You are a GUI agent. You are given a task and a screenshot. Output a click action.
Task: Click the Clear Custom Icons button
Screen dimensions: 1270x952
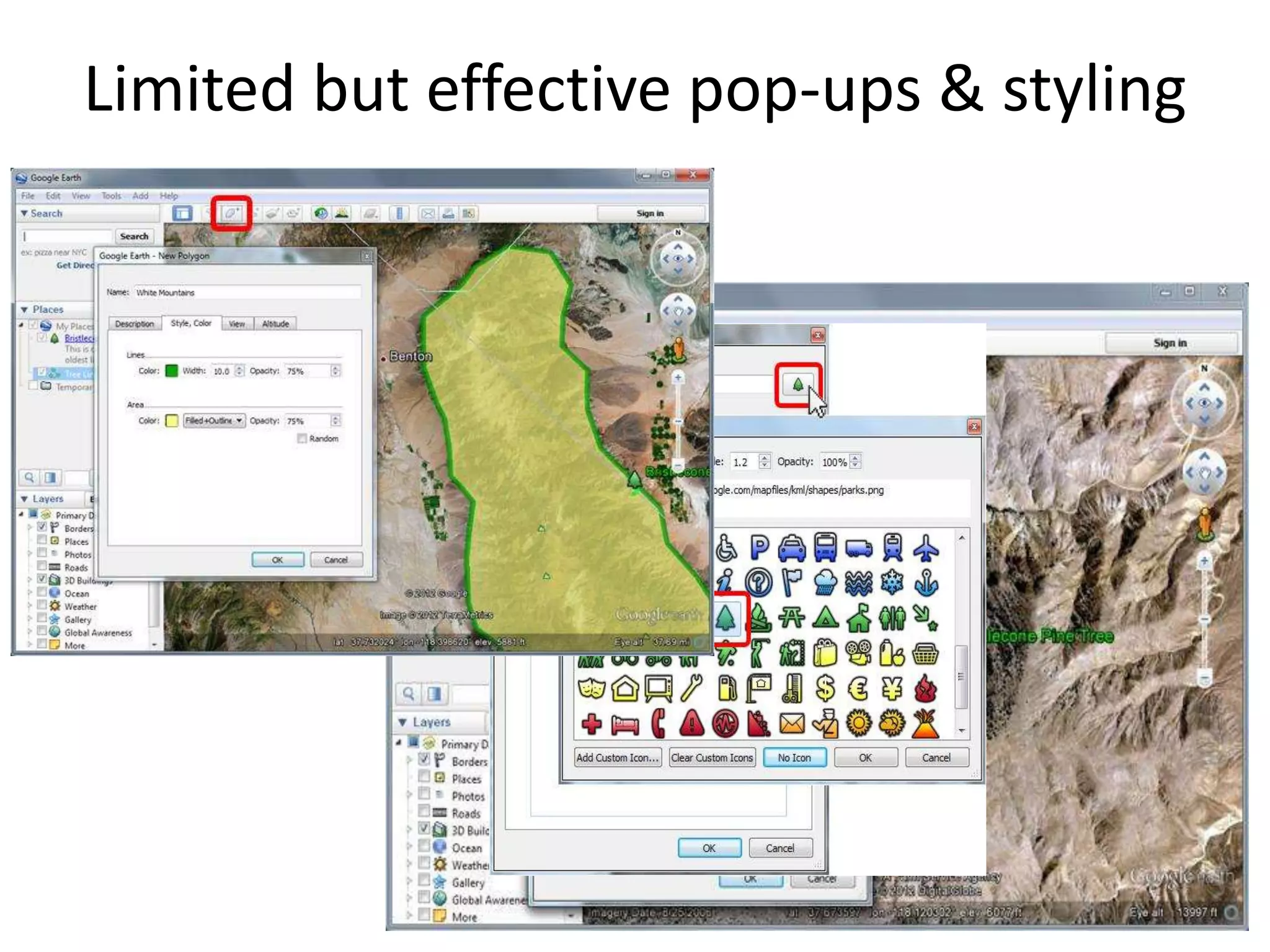[712, 757]
